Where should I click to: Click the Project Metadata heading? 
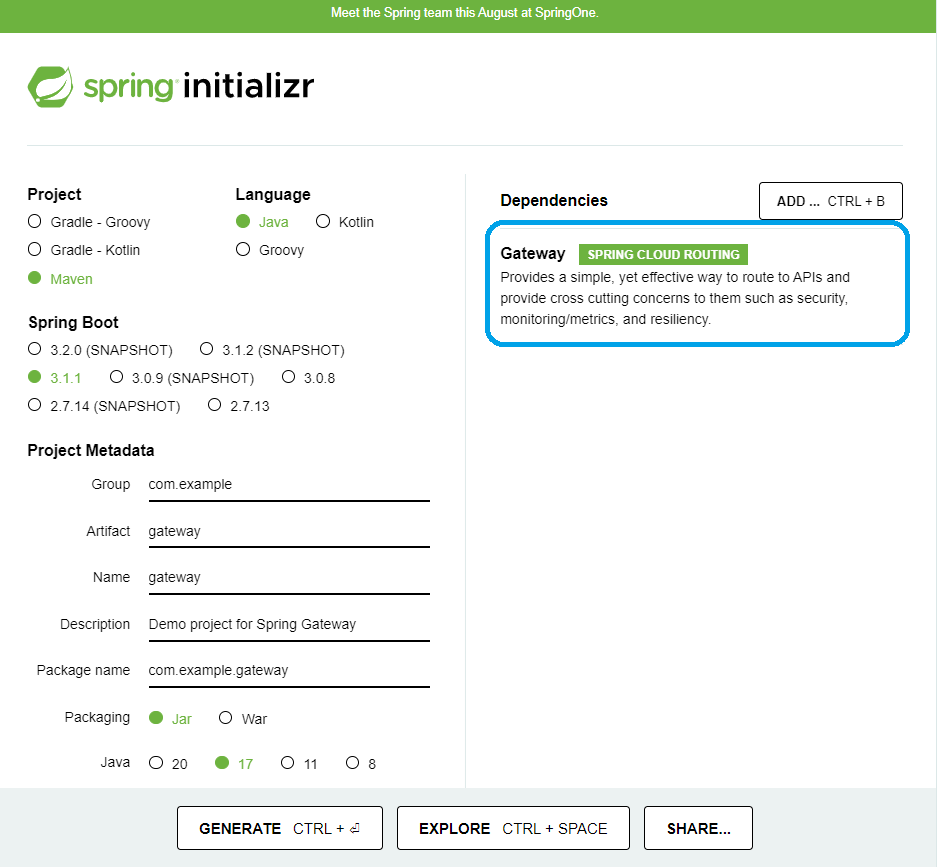[90, 451]
